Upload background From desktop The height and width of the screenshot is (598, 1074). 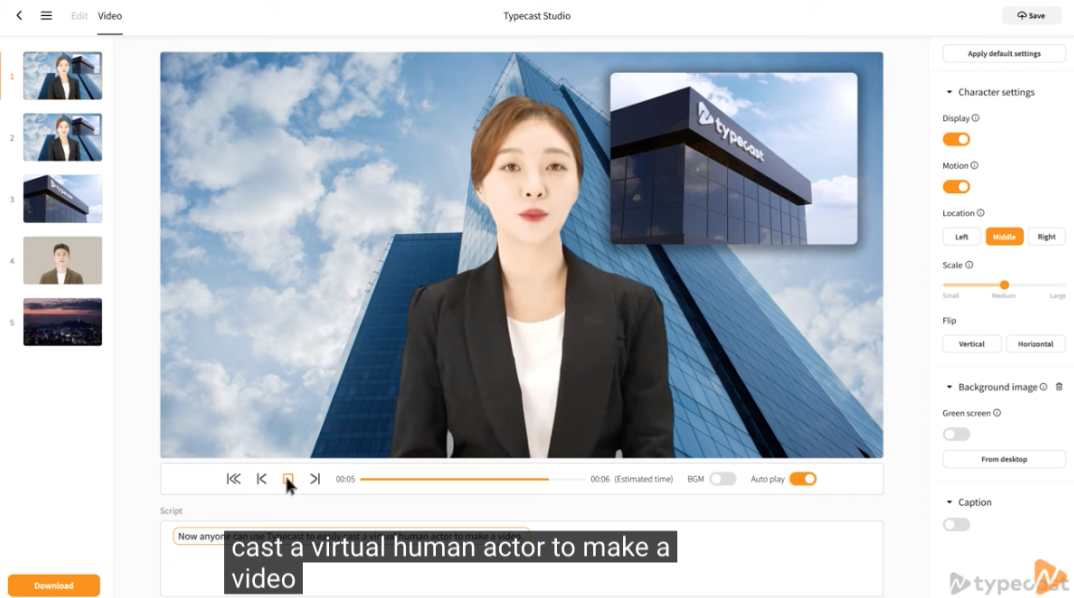(x=1004, y=459)
